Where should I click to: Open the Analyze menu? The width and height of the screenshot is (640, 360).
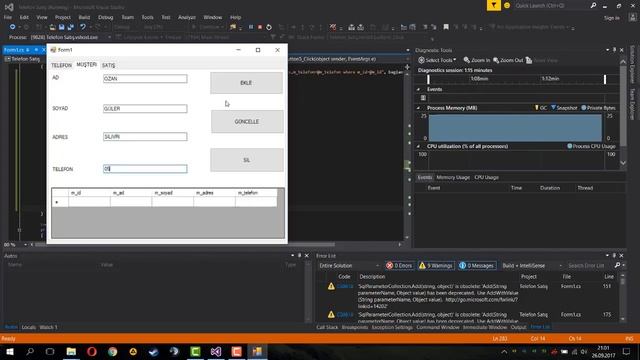coord(187,17)
